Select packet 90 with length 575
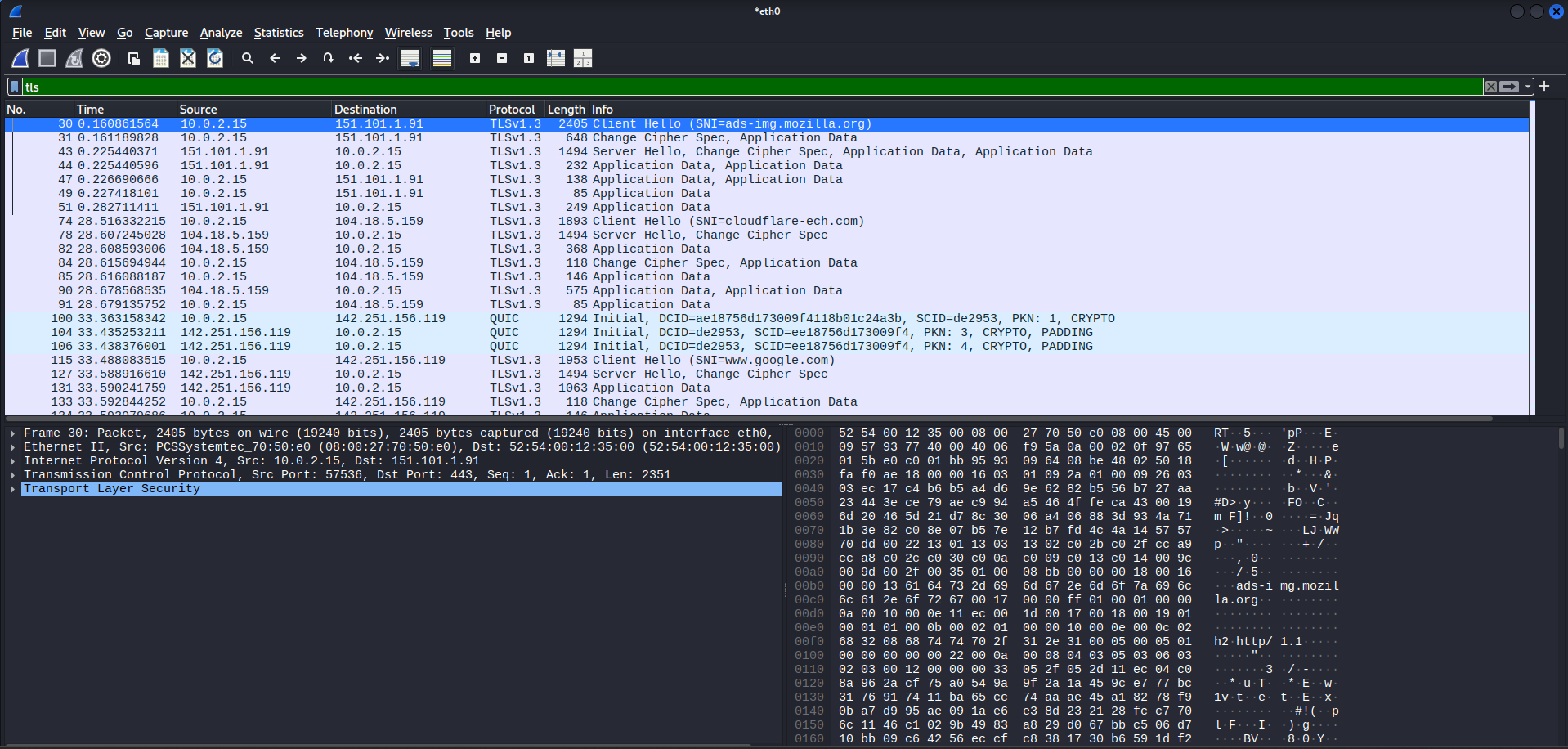Viewport: 1568px width, 749px height. pyautogui.click(x=767, y=291)
